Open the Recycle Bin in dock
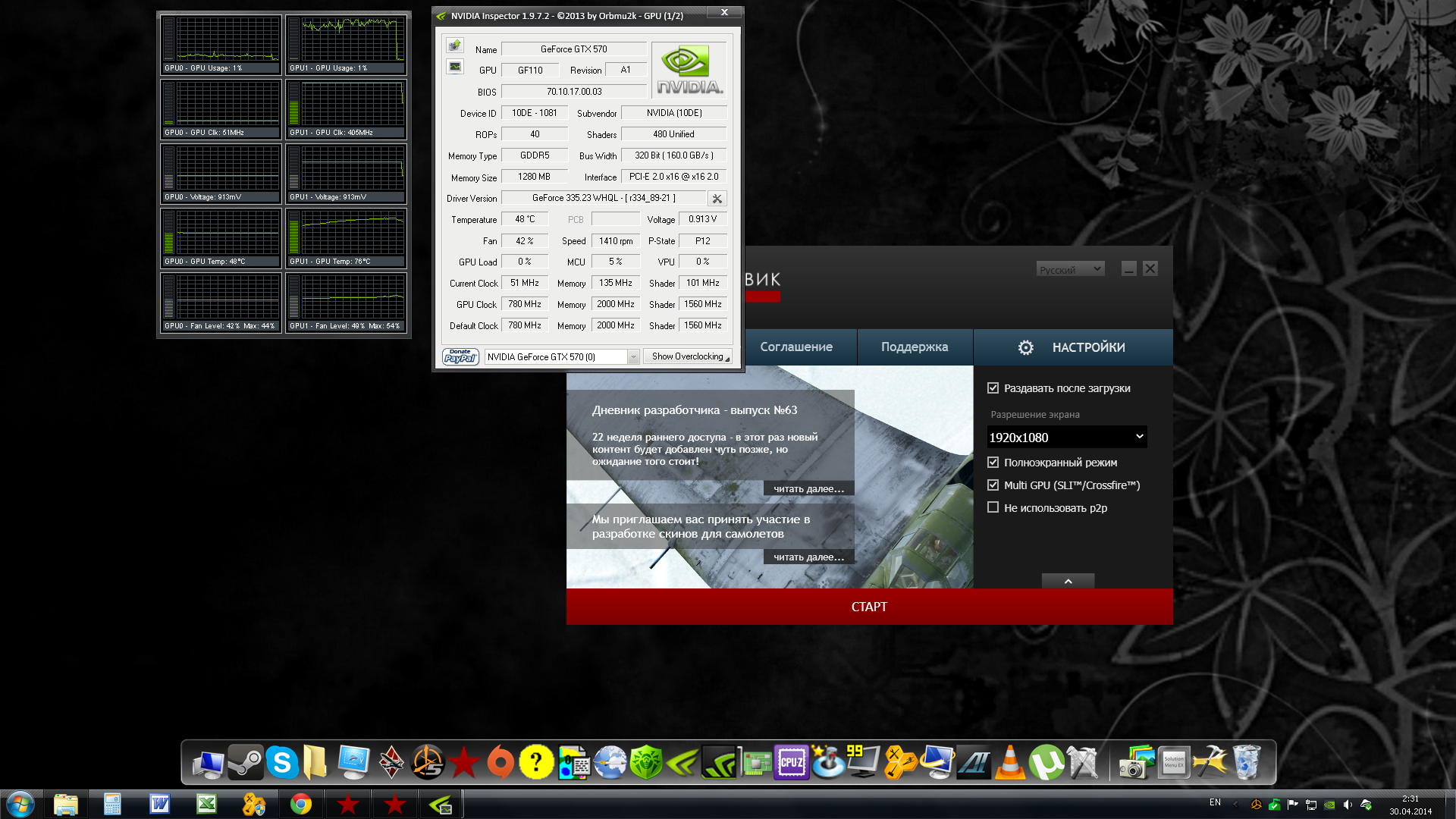 tap(1246, 762)
